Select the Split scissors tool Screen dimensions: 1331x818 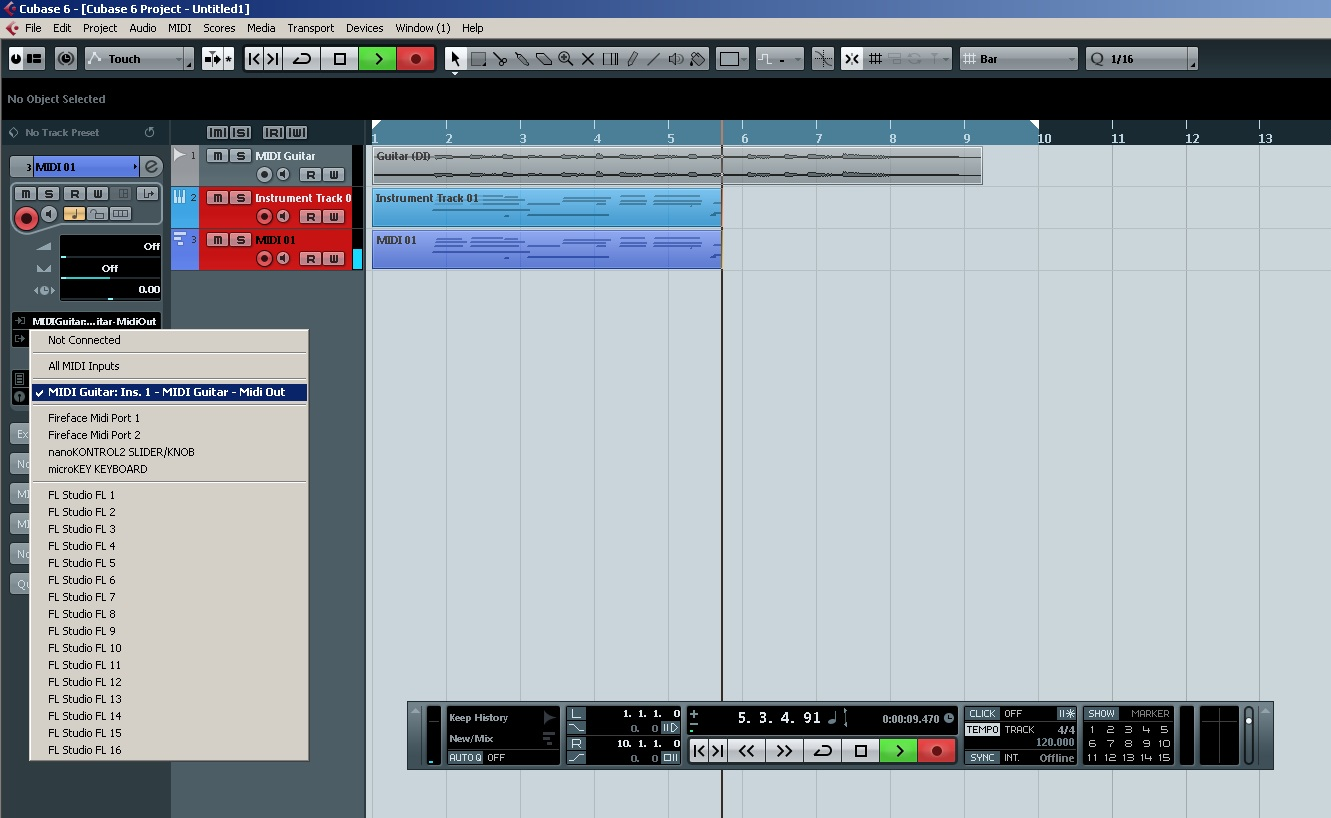(x=500, y=59)
